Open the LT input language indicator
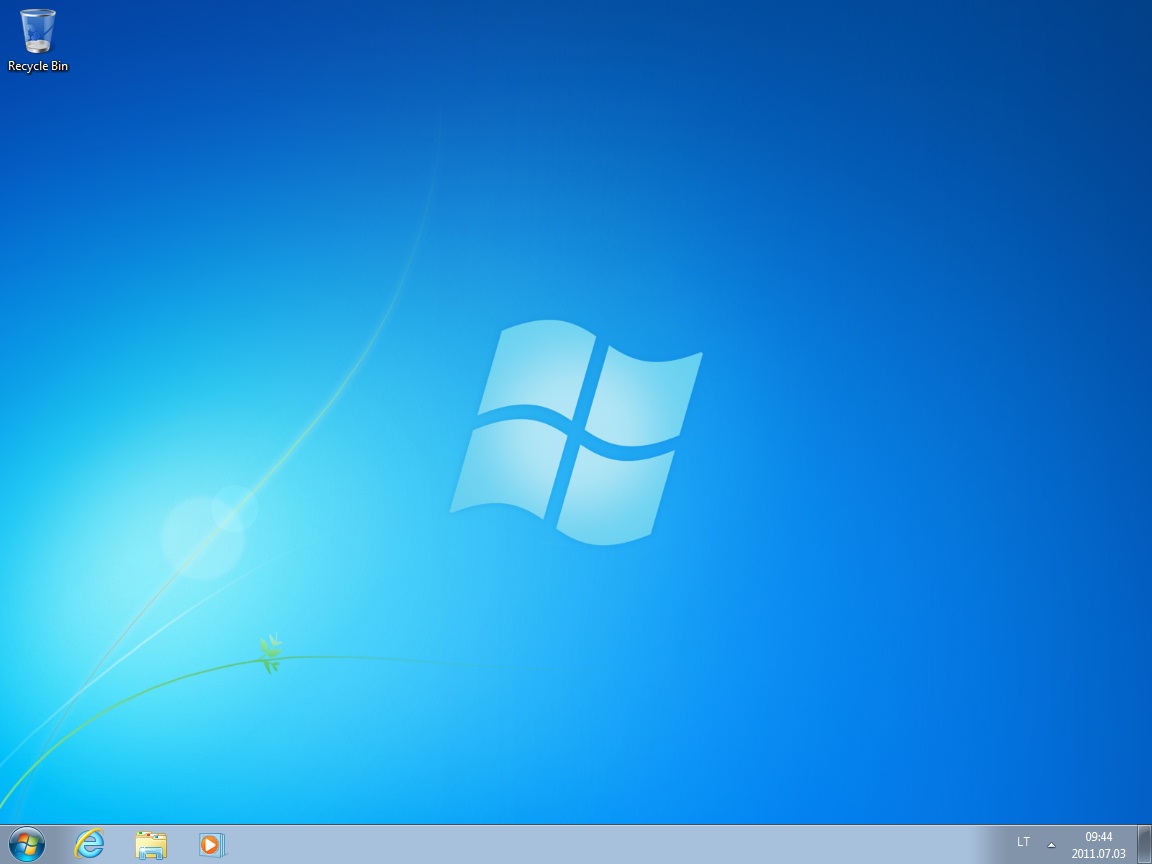This screenshot has width=1152, height=864. 1023,842
